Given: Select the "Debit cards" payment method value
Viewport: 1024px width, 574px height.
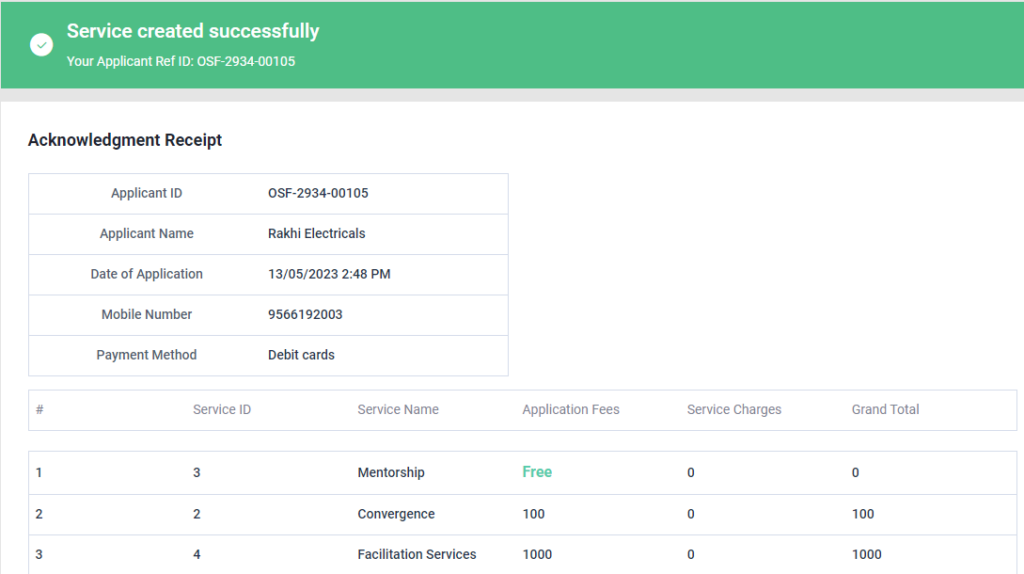Looking at the screenshot, I should tap(301, 355).
